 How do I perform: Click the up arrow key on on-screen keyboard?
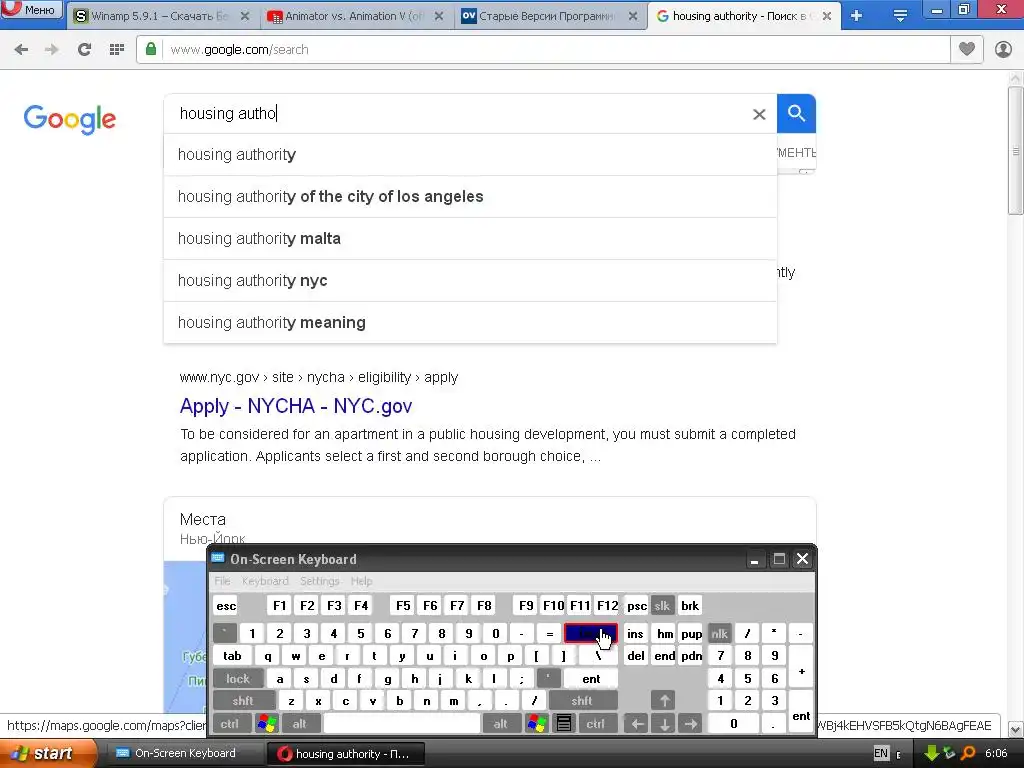tap(664, 701)
